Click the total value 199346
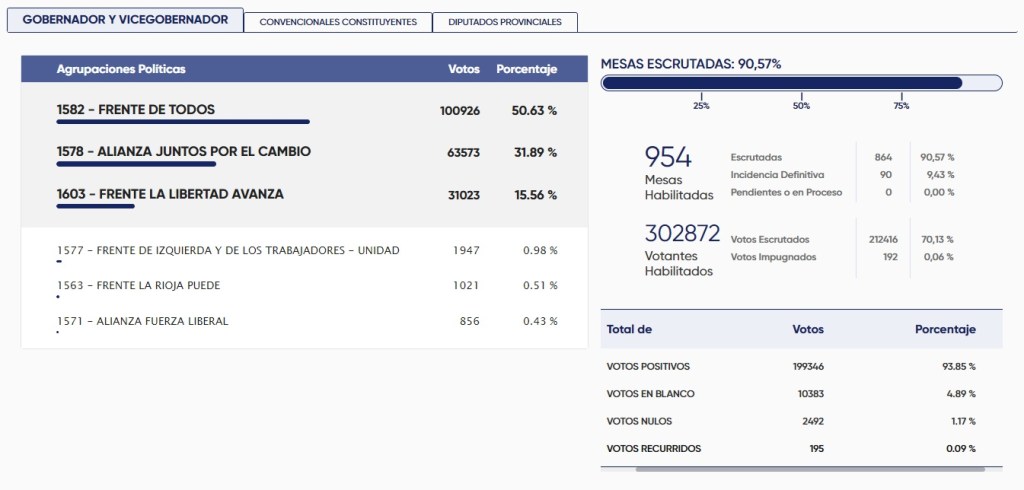Screen dimensions: 1024x490 (808, 367)
